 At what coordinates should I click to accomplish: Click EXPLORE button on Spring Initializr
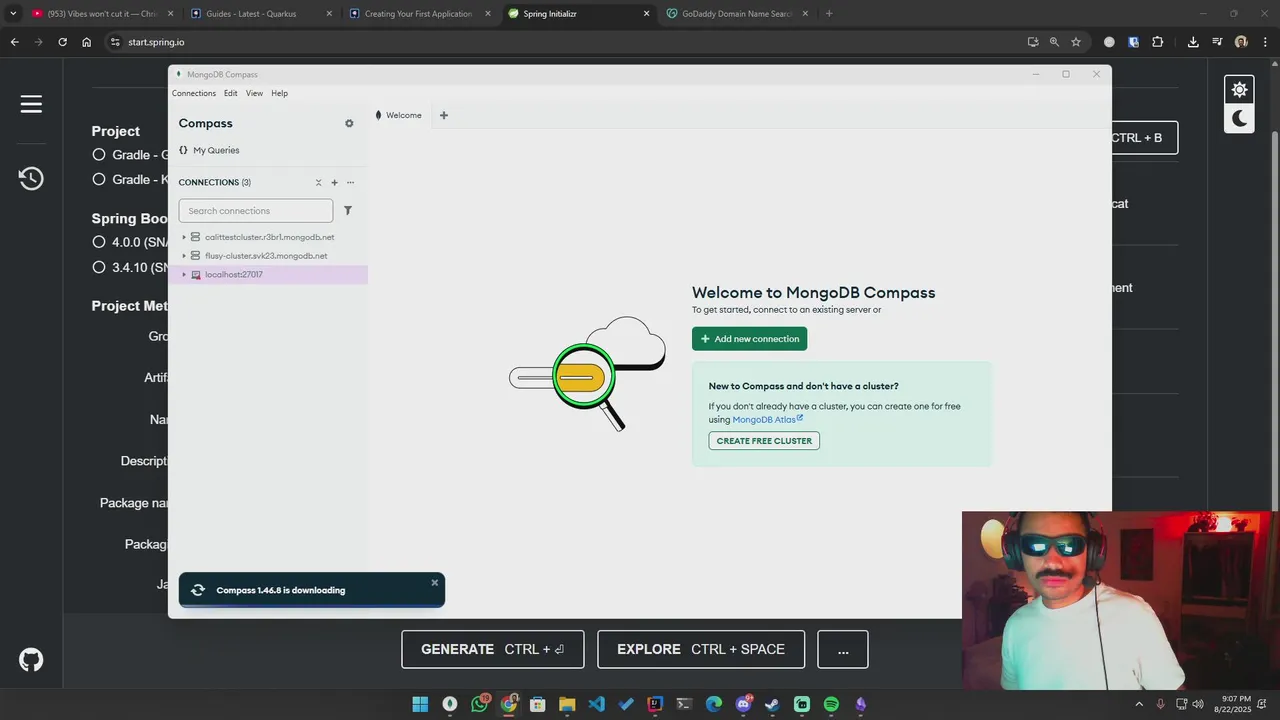click(x=701, y=649)
